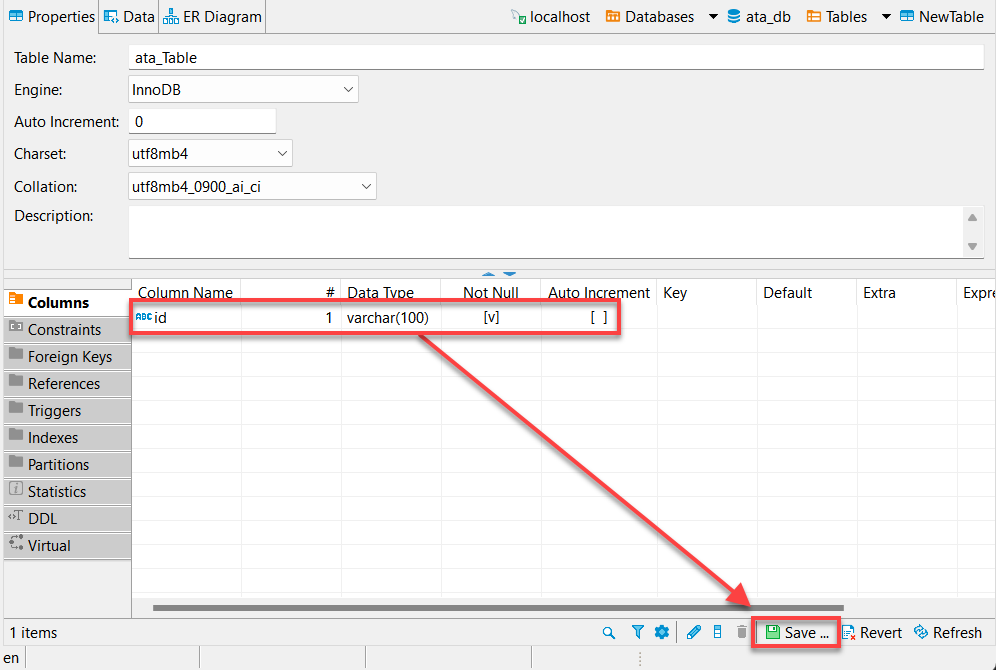Image resolution: width=996 pixels, height=670 pixels.
Task: Open the Partitions section
Action: pos(67,464)
